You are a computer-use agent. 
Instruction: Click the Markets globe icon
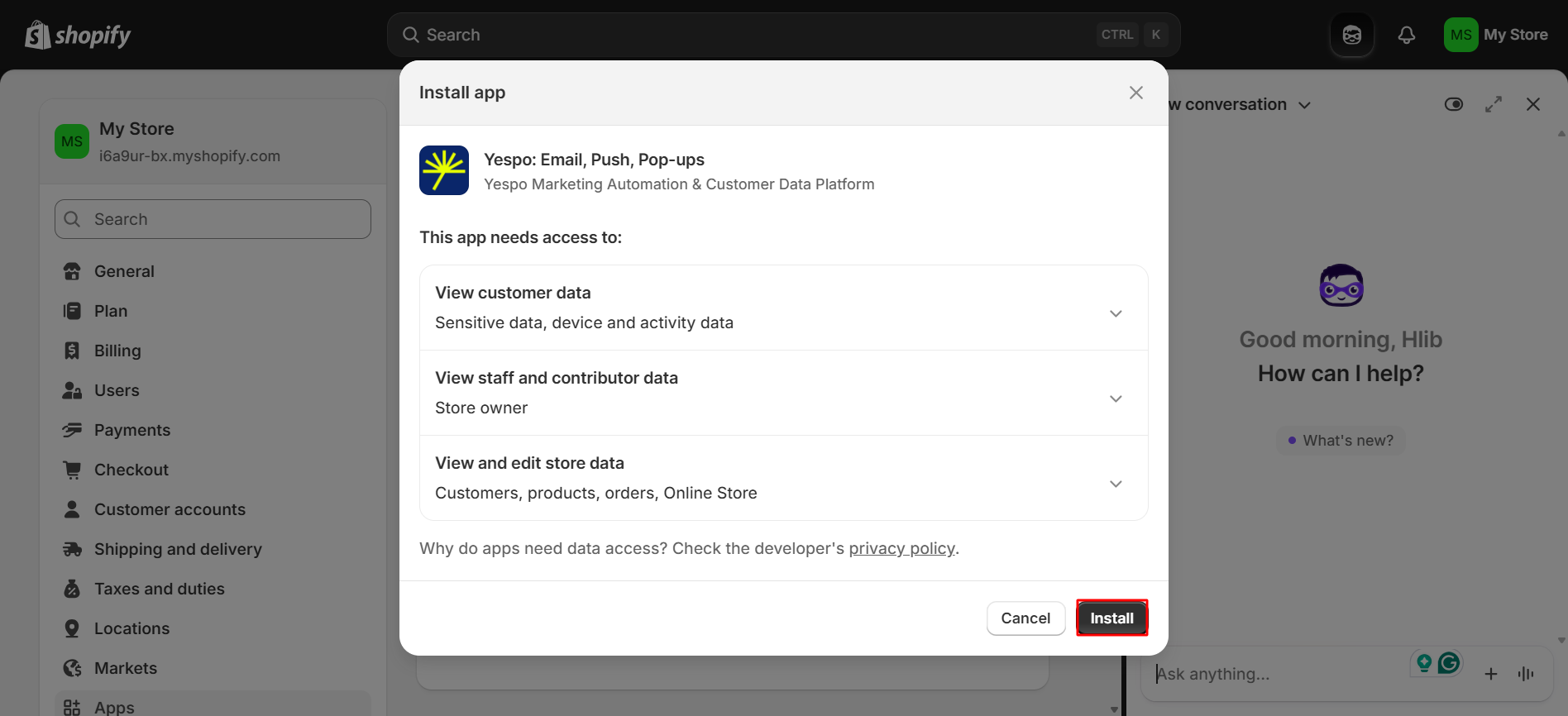click(x=72, y=668)
